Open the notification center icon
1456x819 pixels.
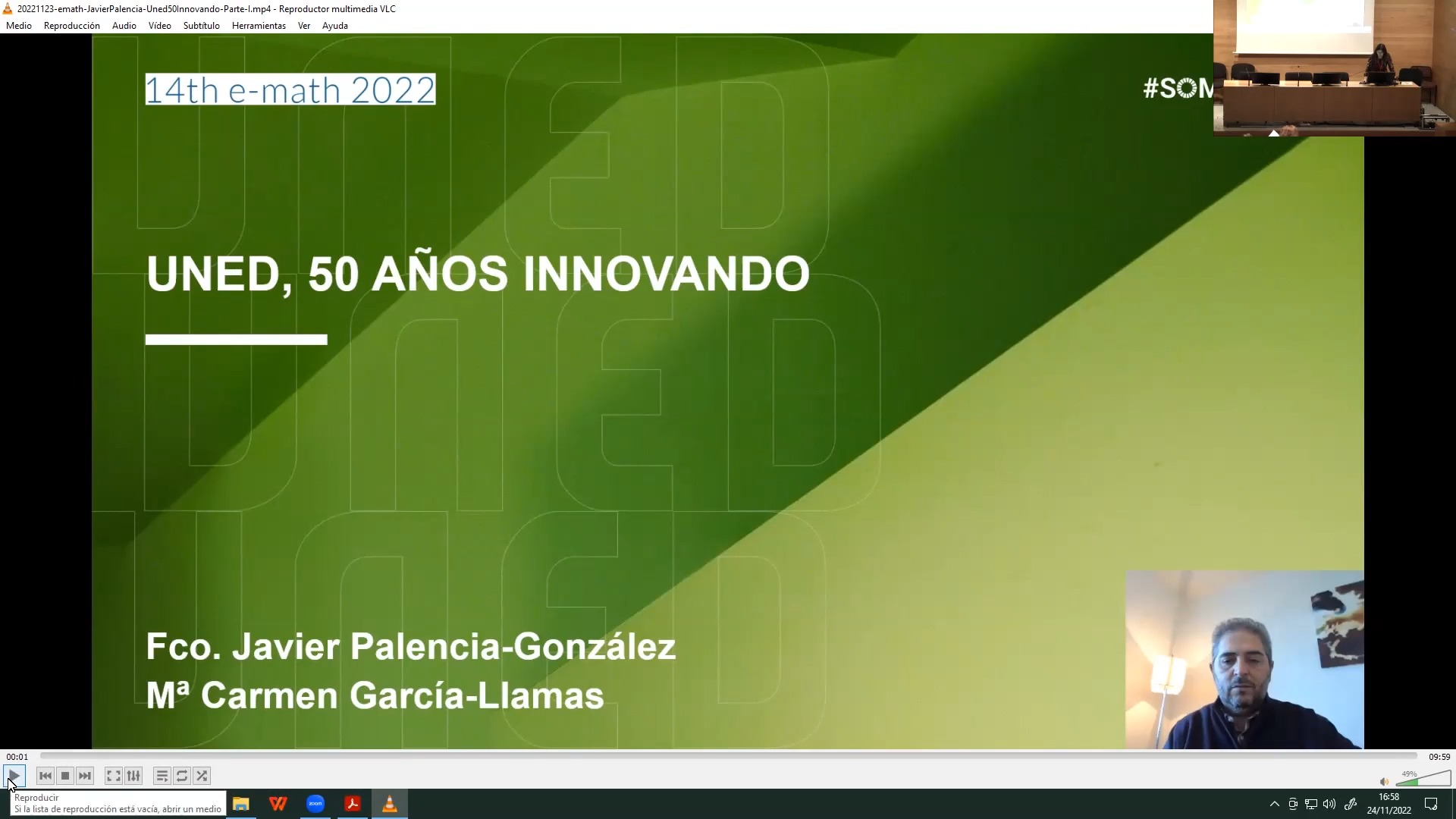pyautogui.click(x=1431, y=804)
